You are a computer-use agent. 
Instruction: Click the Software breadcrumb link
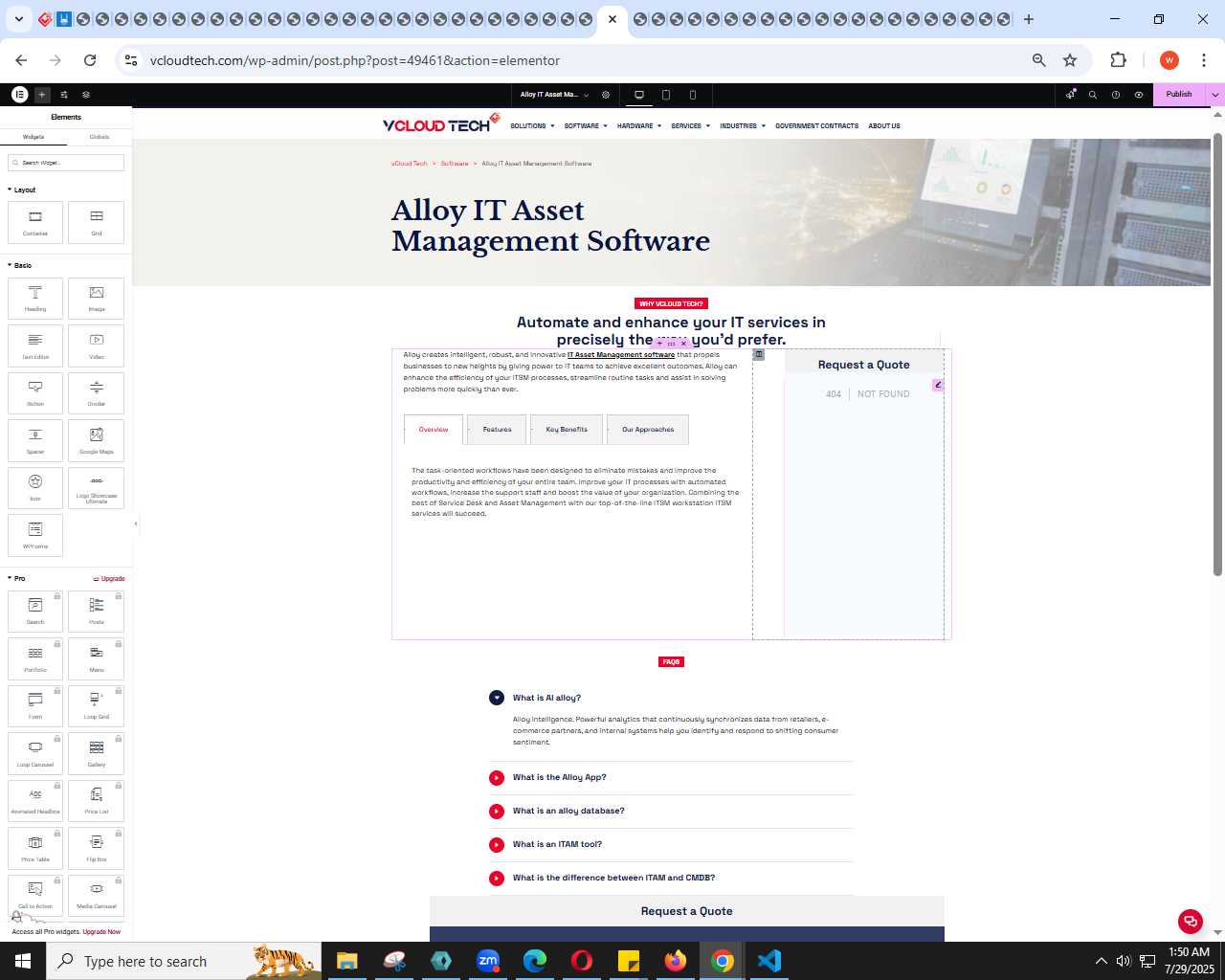[455, 164]
